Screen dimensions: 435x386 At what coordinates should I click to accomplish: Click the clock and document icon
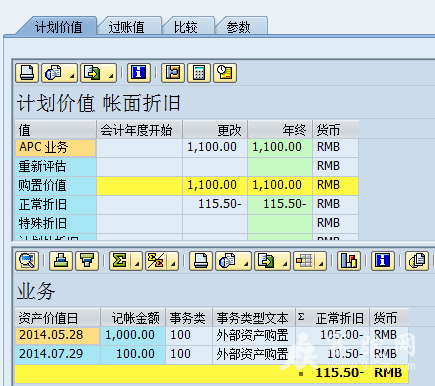(225, 73)
